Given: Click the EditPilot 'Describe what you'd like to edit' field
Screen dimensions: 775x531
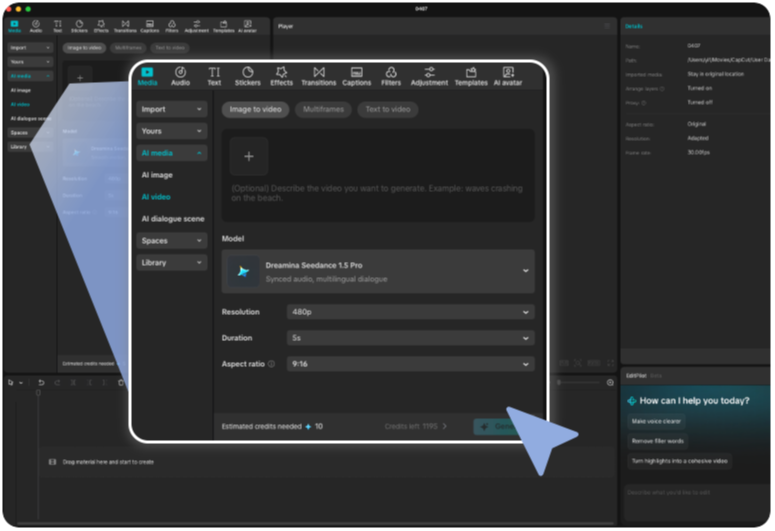Looking at the screenshot, I should coord(696,503).
